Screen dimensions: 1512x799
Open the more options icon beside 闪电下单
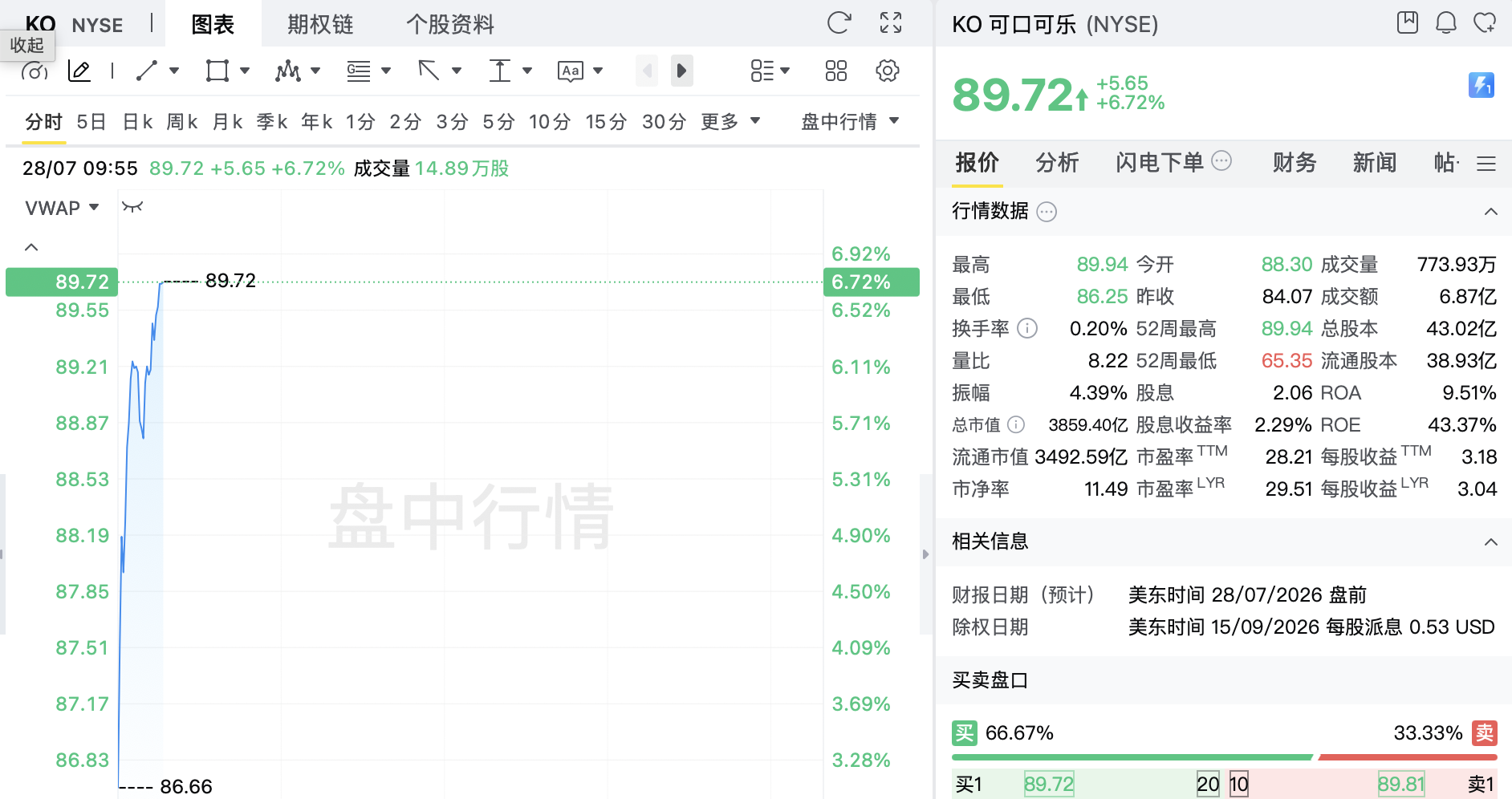point(1221,161)
